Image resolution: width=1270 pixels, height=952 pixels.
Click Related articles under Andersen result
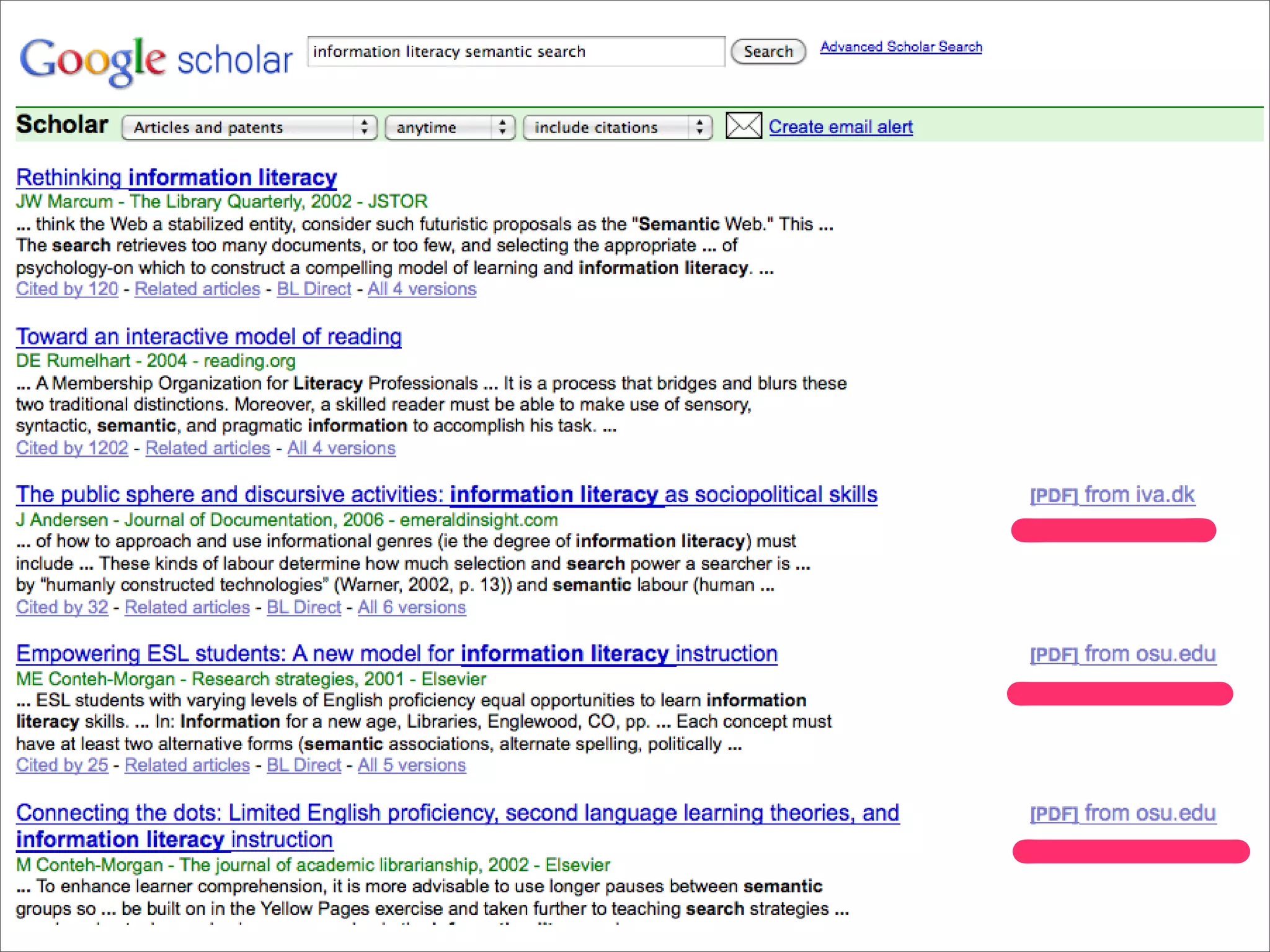tap(187, 607)
